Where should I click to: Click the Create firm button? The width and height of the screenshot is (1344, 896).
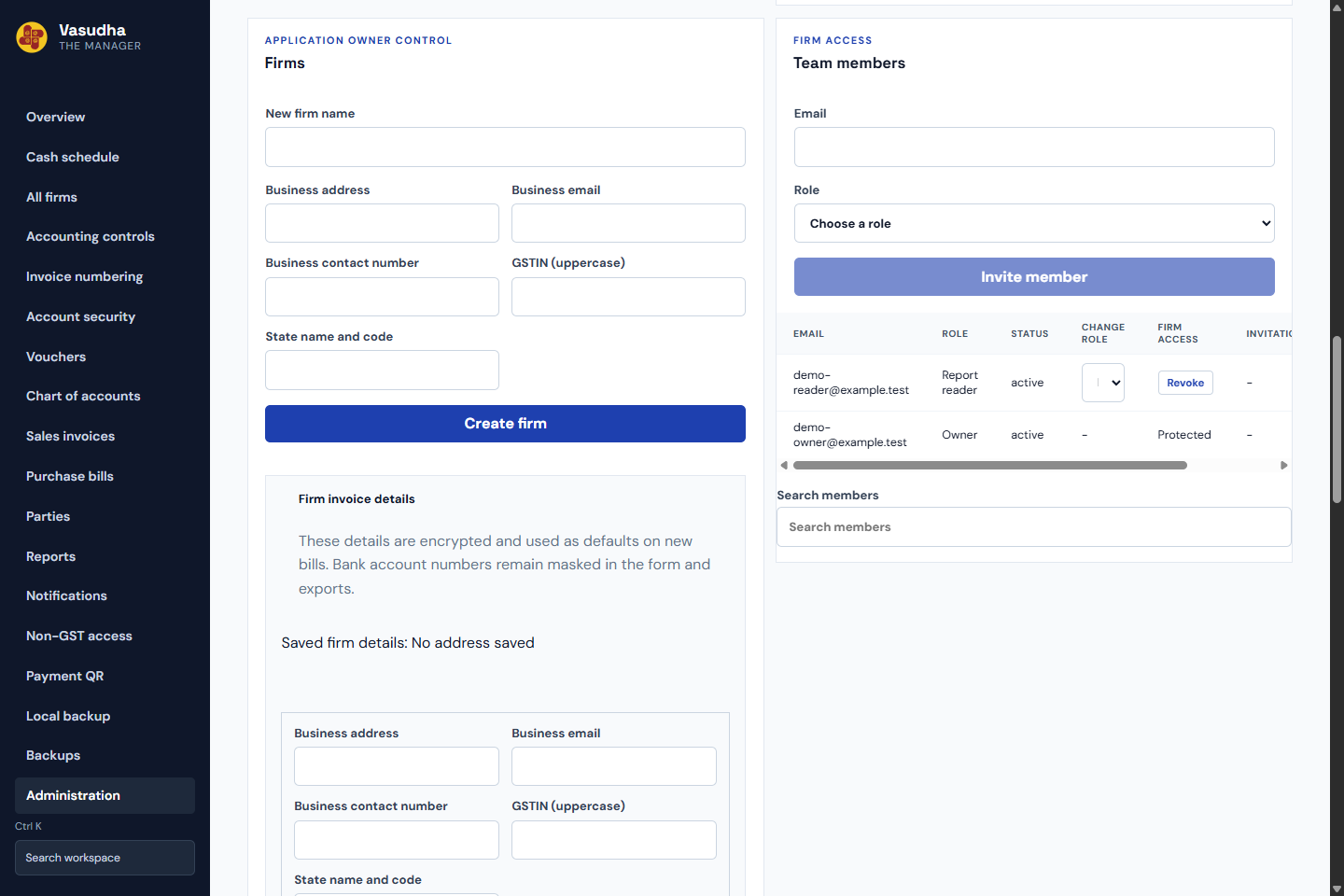(505, 424)
